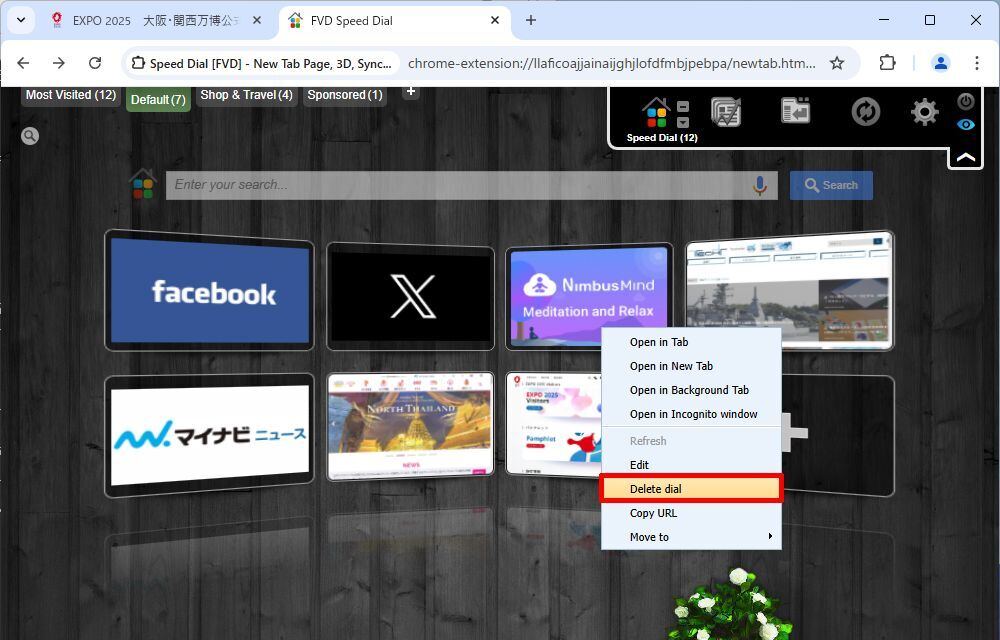Choose 'Open in Tab' from context menu
Viewport: 1000px width, 640px height.
691,342
